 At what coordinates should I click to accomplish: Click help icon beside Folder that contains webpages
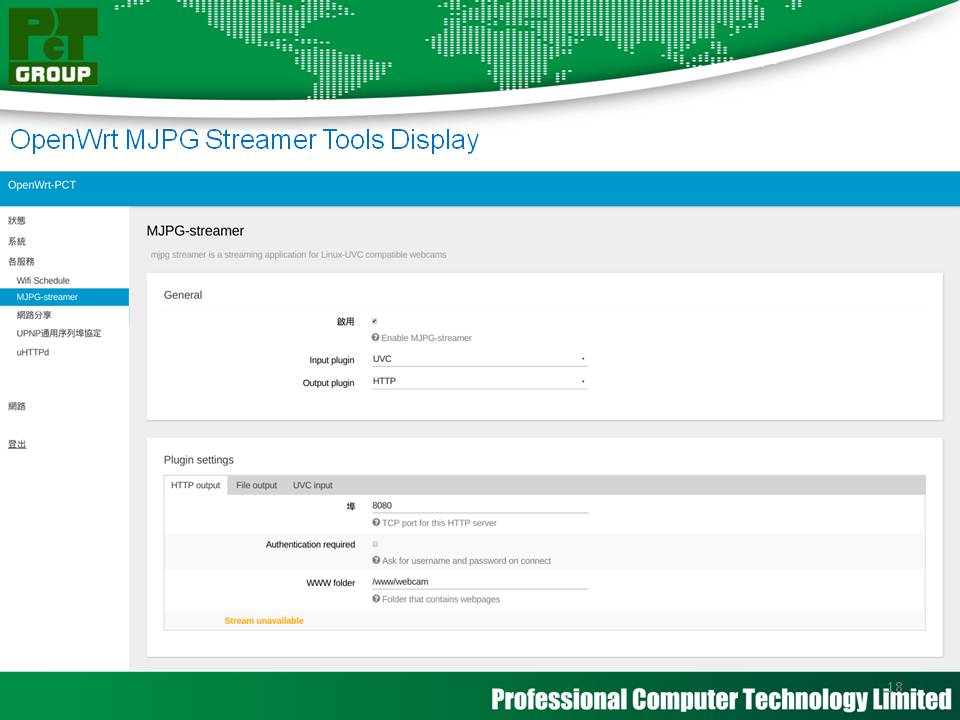click(376, 599)
